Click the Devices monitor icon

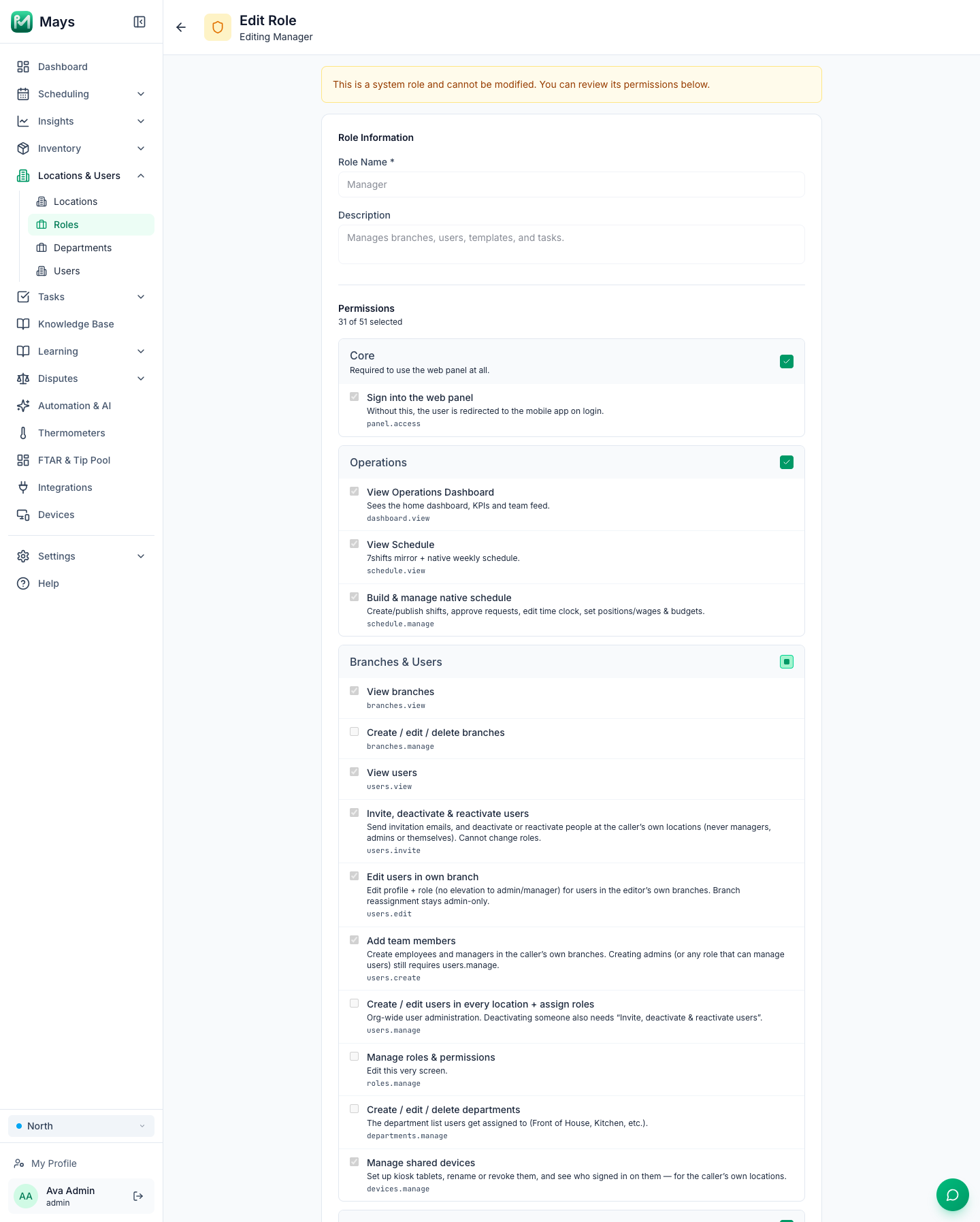point(23,515)
